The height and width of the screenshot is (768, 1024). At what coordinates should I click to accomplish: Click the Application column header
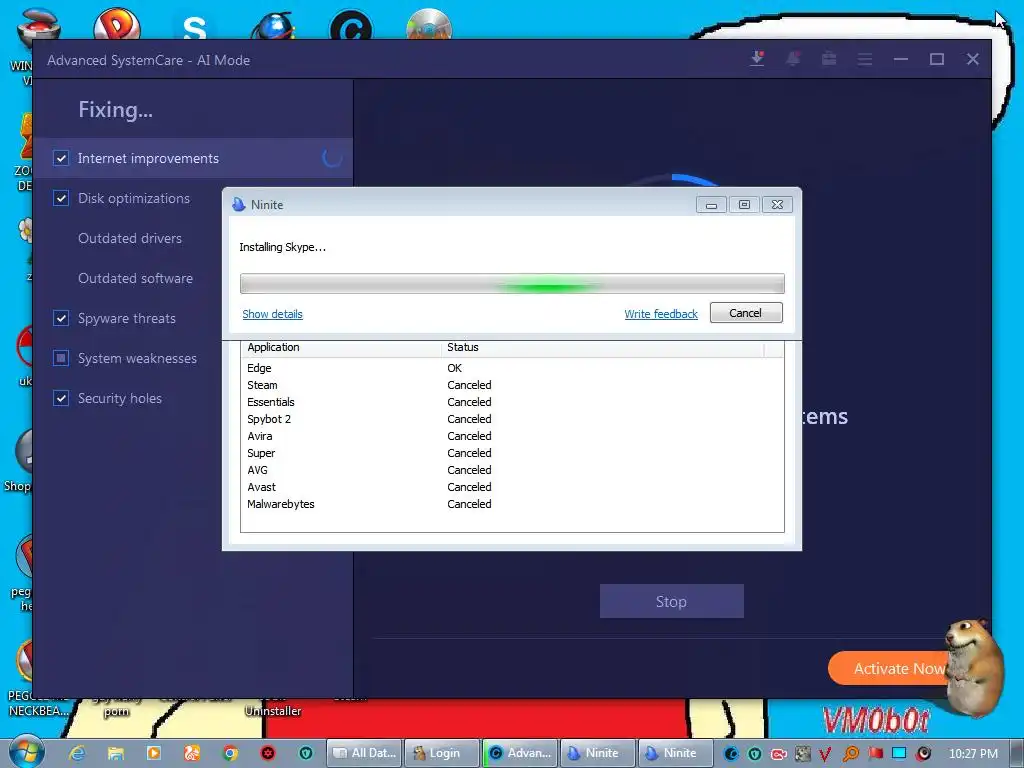pos(342,347)
